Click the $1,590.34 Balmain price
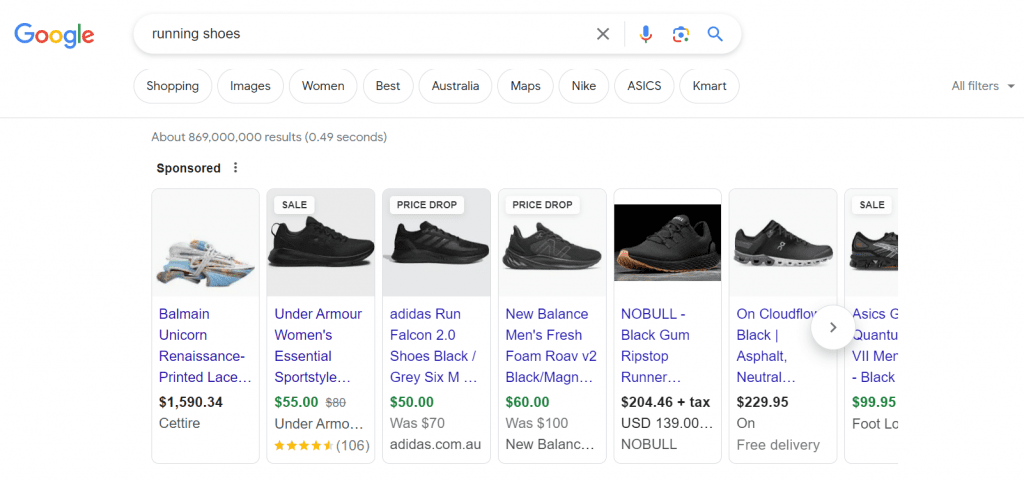 [191, 402]
